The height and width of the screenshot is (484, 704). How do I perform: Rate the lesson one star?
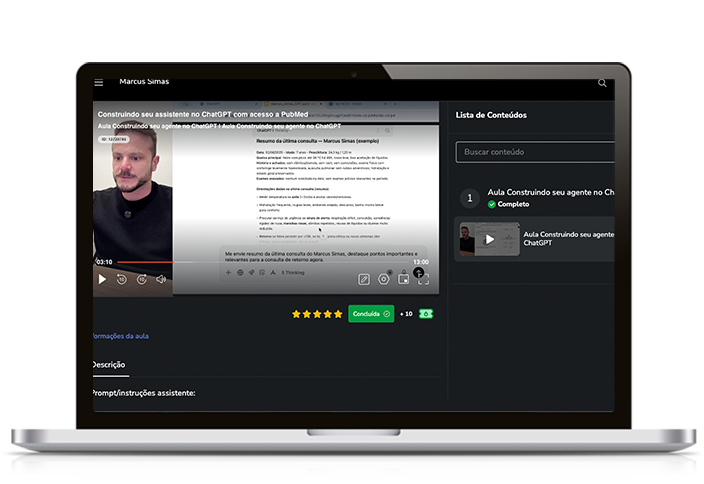[x=296, y=314]
